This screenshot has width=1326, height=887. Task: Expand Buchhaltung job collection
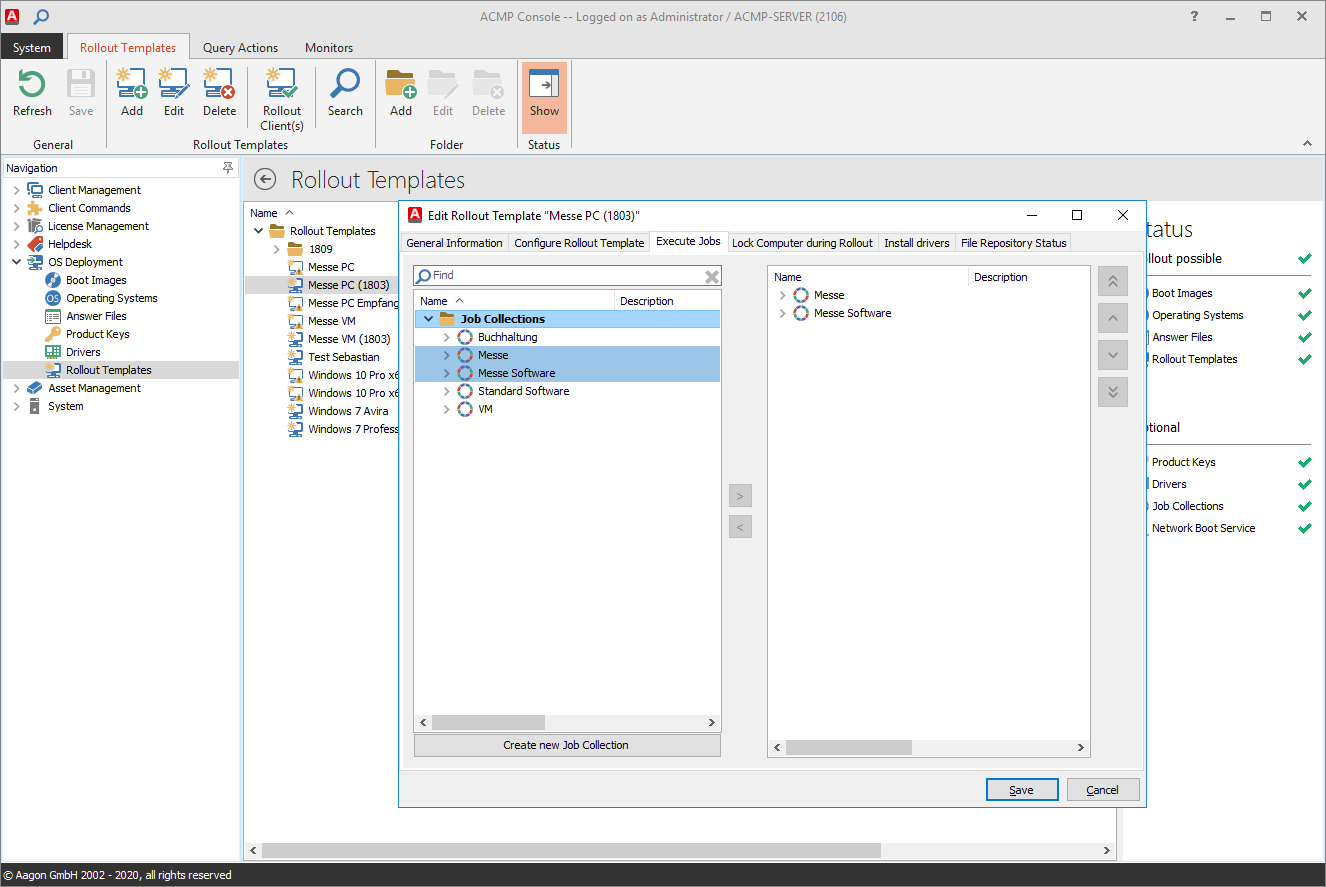click(x=446, y=337)
